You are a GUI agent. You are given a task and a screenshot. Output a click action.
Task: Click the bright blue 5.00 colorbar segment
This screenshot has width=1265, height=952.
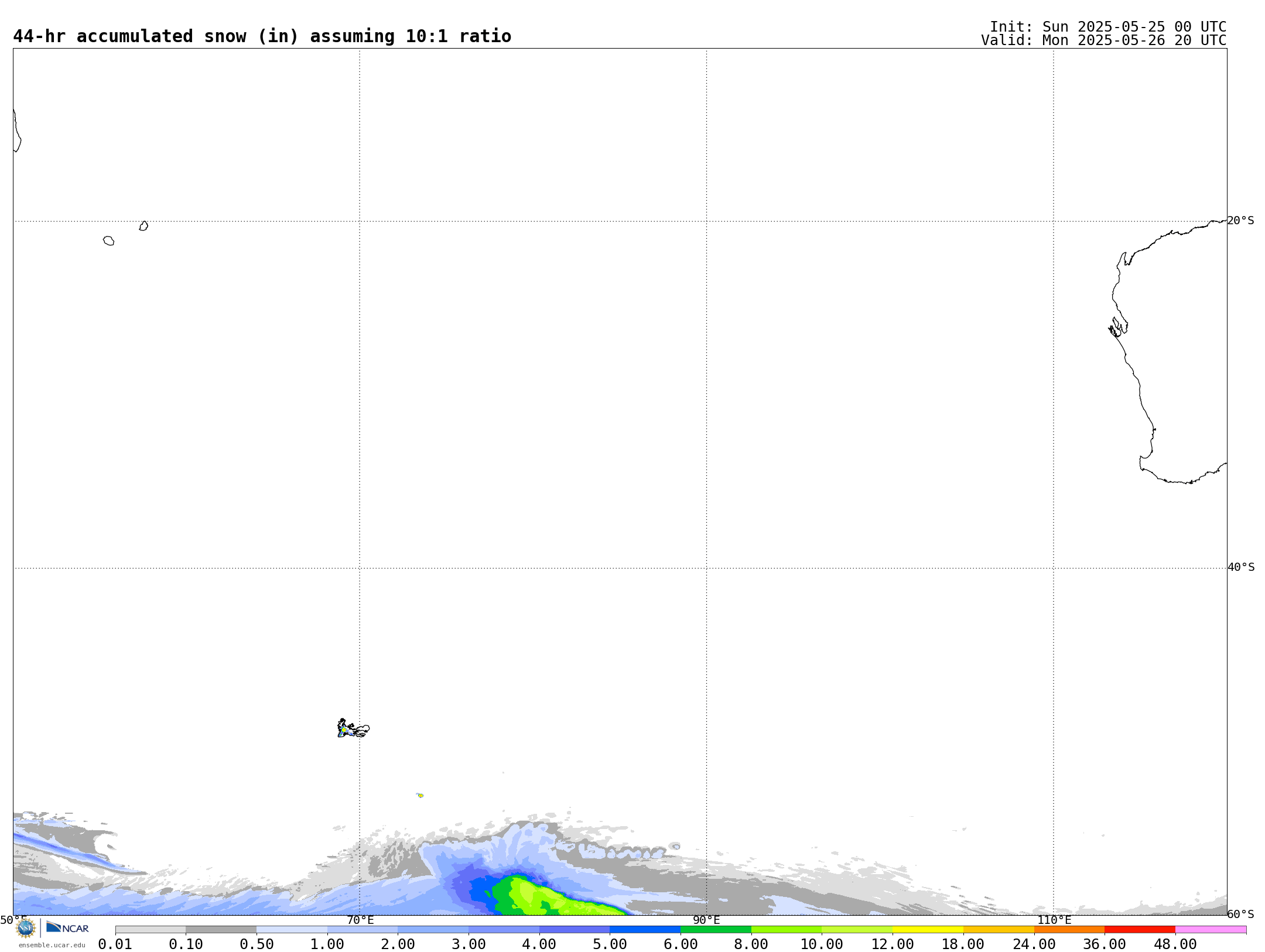tap(645, 930)
